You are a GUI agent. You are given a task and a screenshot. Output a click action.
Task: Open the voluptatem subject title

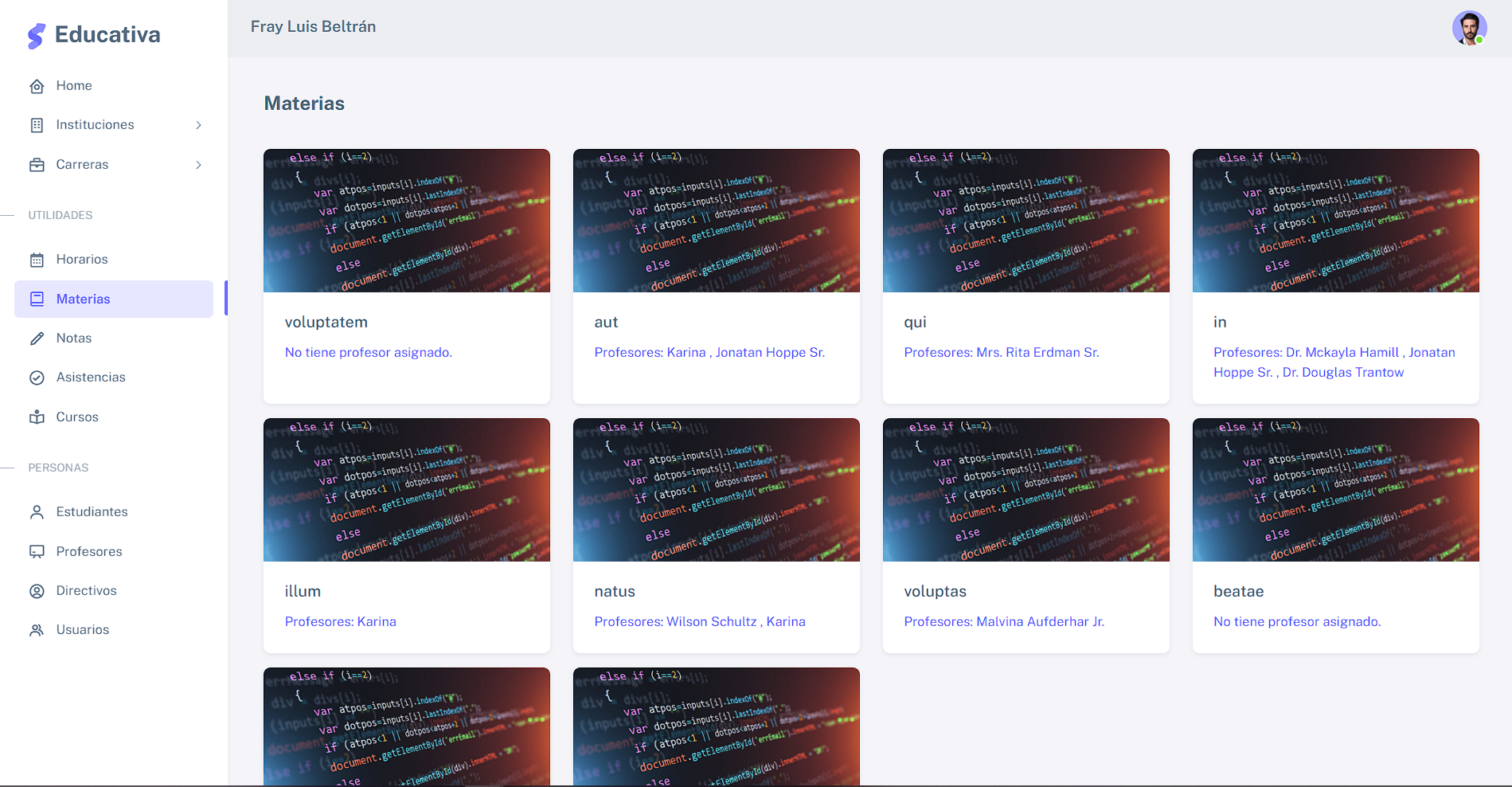point(326,322)
